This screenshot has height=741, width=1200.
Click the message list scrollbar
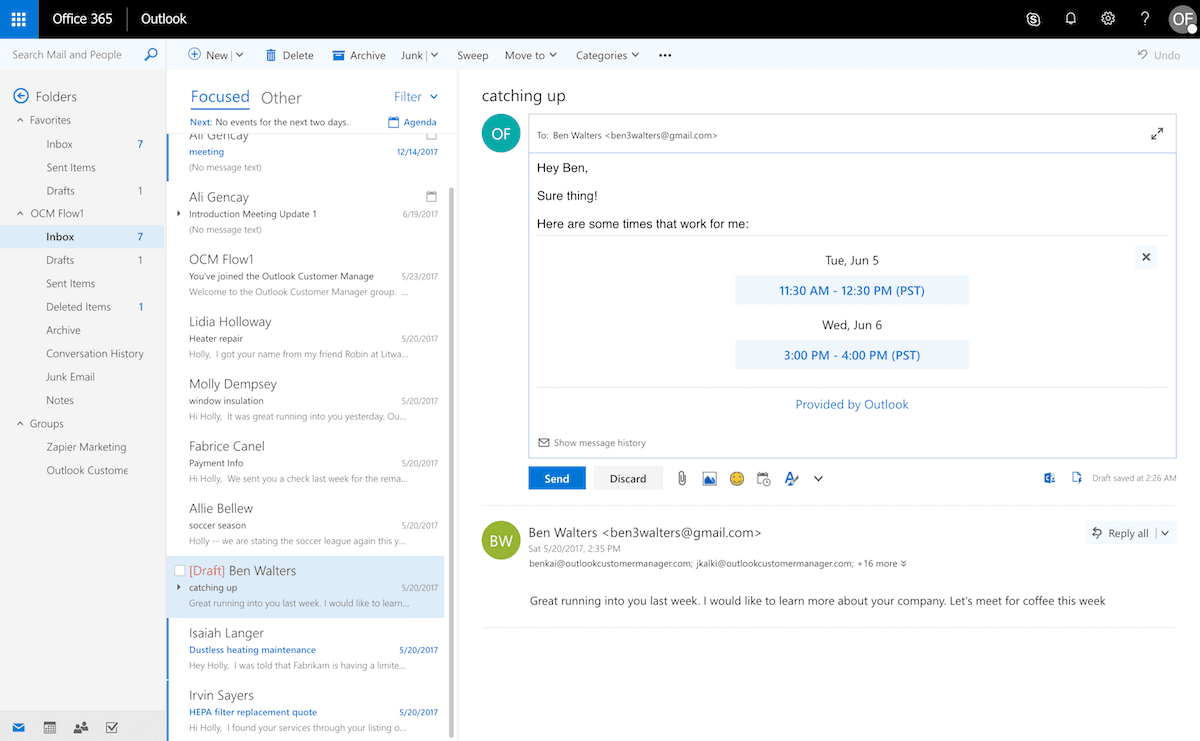tap(452, 460)
